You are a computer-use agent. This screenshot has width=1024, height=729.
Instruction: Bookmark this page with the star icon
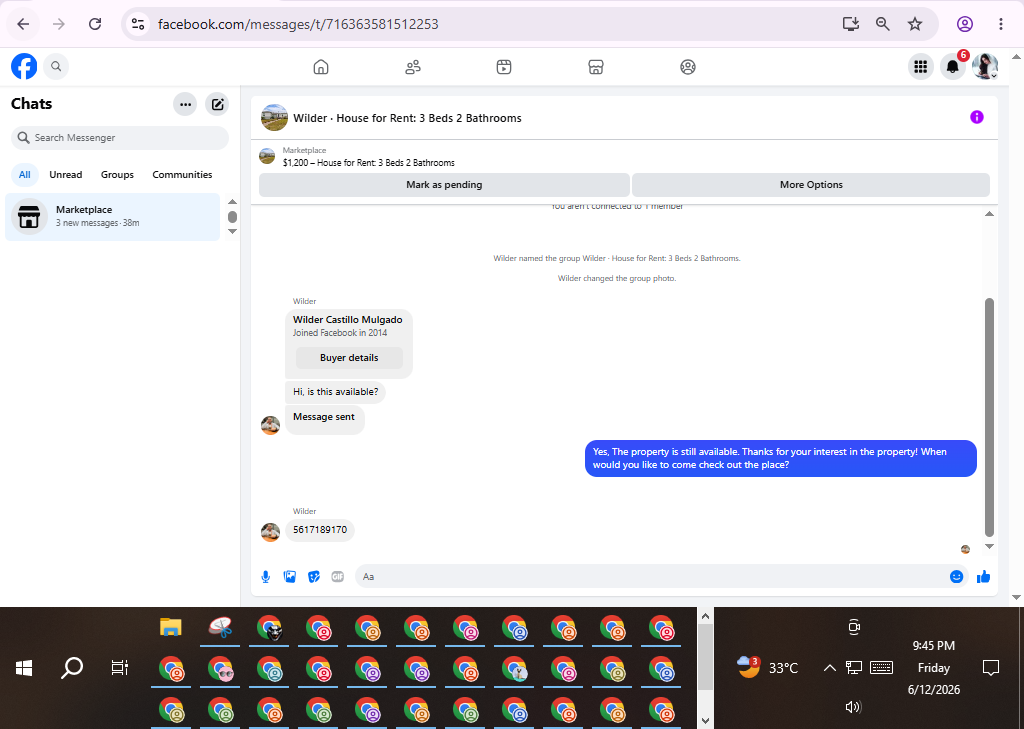pos(915,24)
